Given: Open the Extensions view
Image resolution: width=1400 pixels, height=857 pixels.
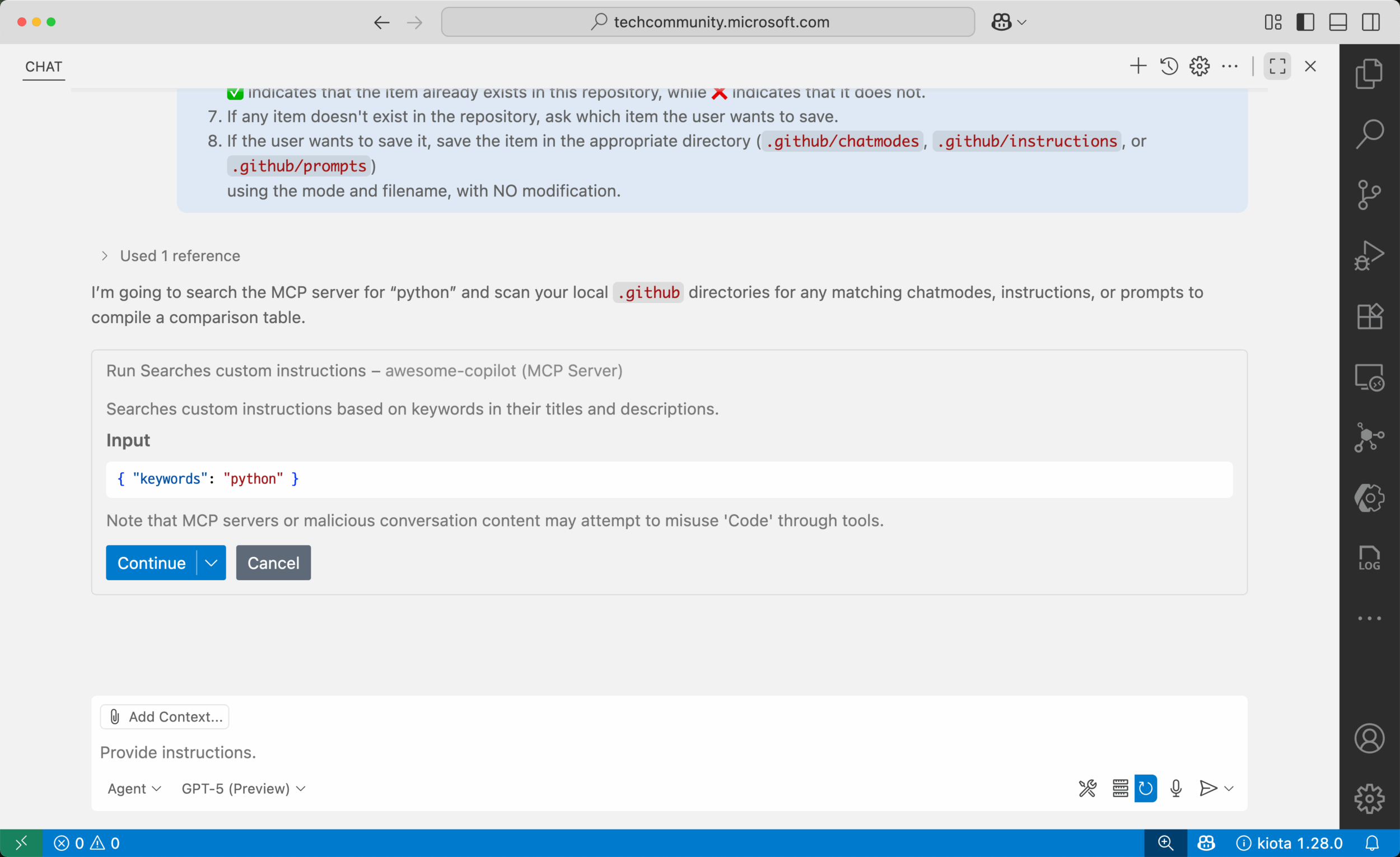Looking at the screenshot, I should 1369,316.
